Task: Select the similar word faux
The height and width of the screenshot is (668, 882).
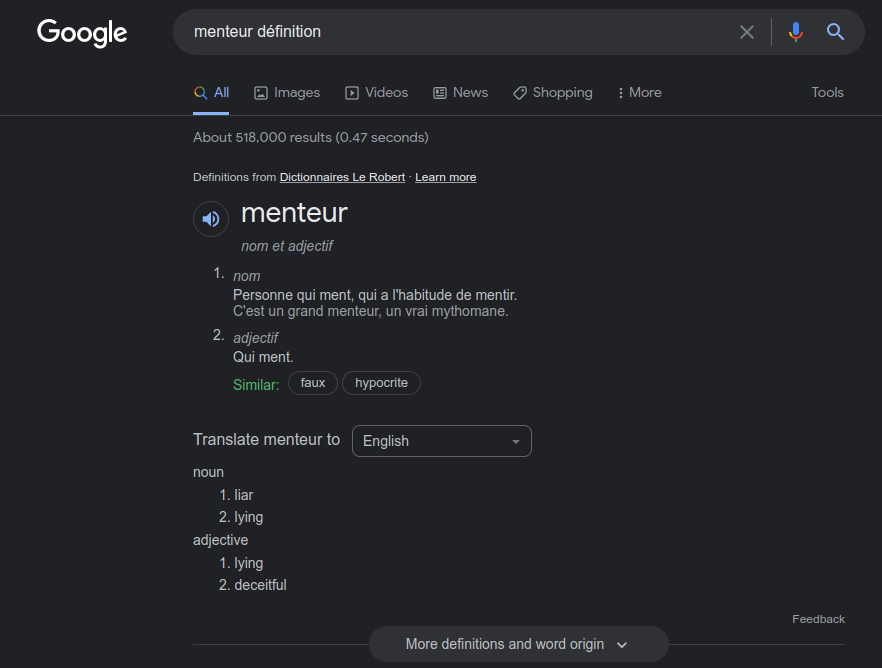Action: [x=313, y=383]
